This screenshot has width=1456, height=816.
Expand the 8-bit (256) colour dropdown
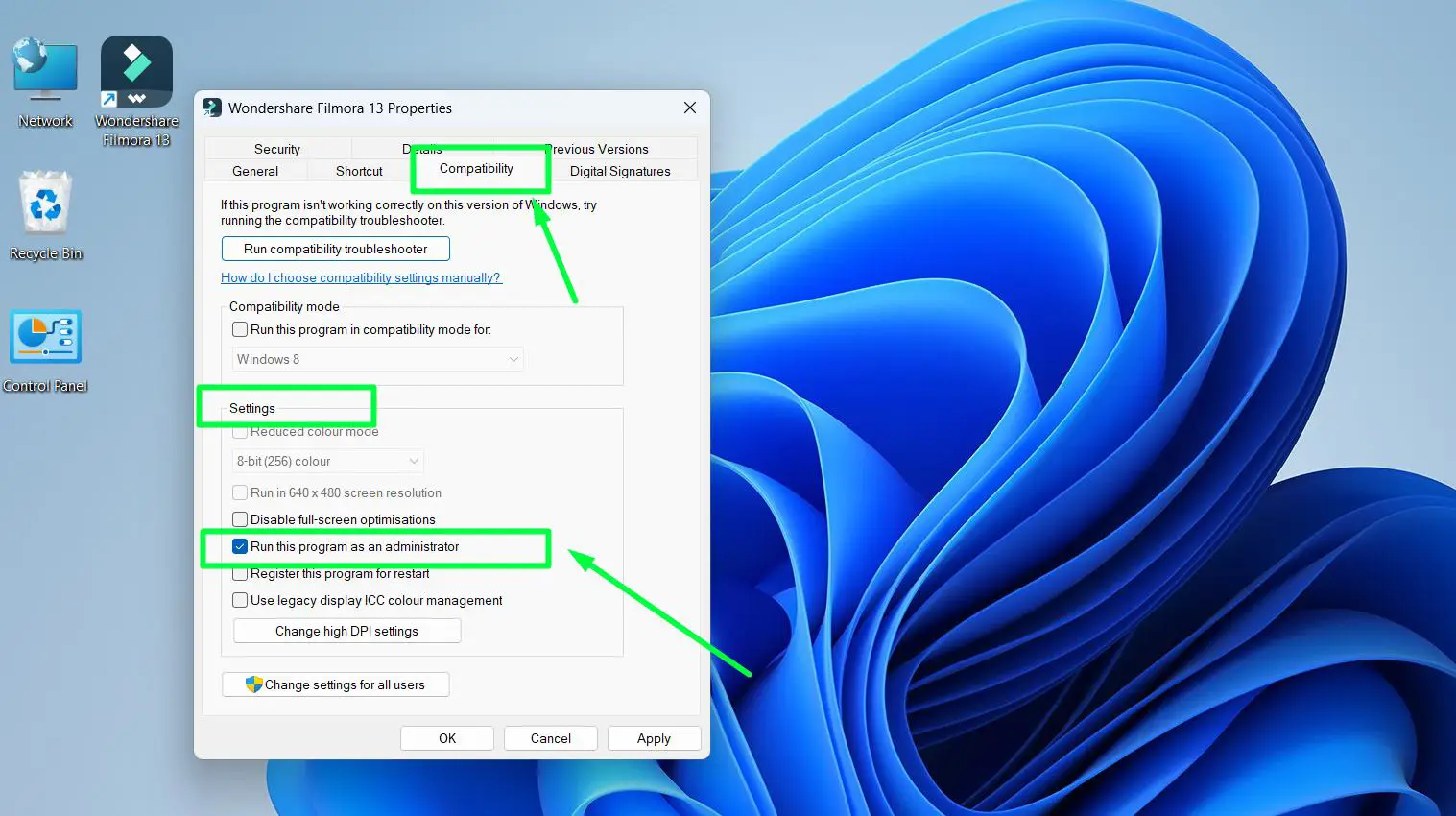coord(413,461)
